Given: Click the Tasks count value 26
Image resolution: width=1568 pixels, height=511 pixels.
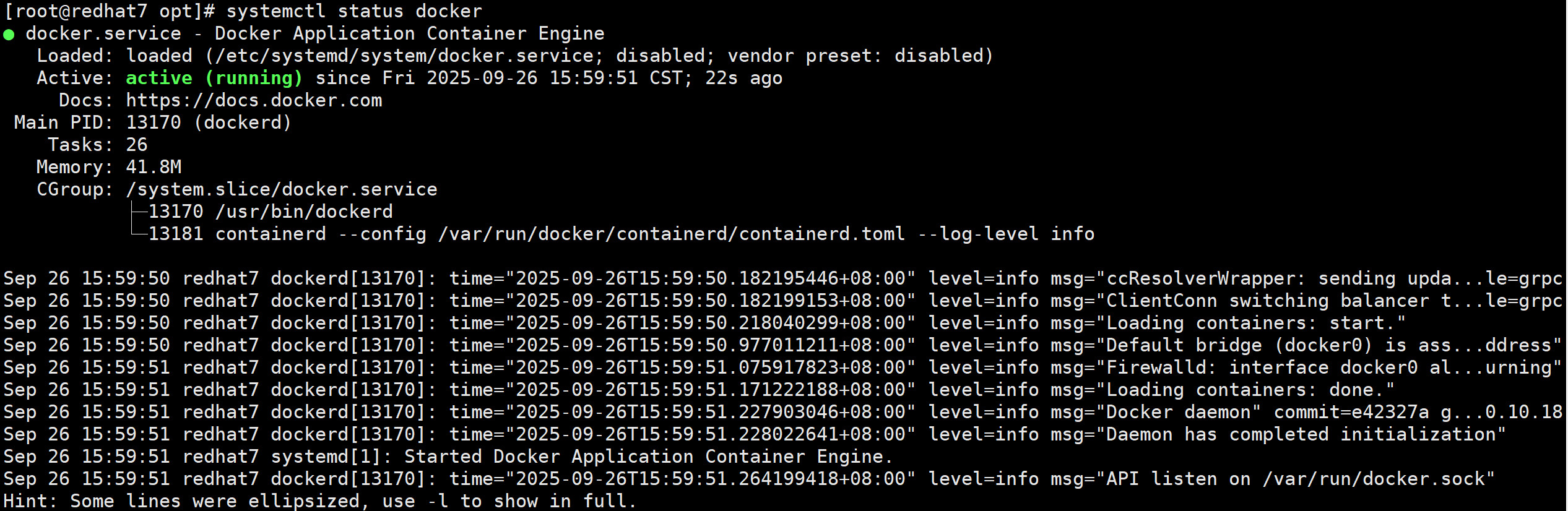Looking at the screenshot, I should click(137, 145).
